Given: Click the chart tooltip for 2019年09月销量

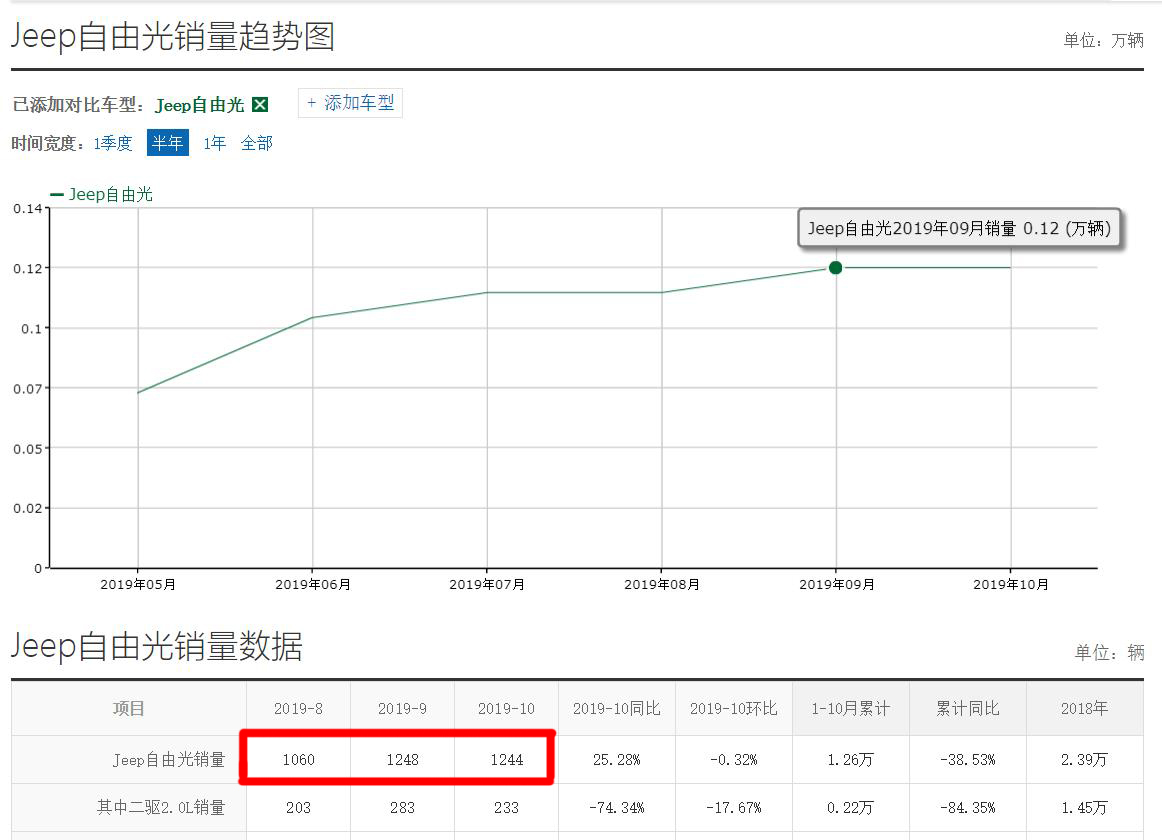Looking at the screenshot, I should [x=958, y=229].
